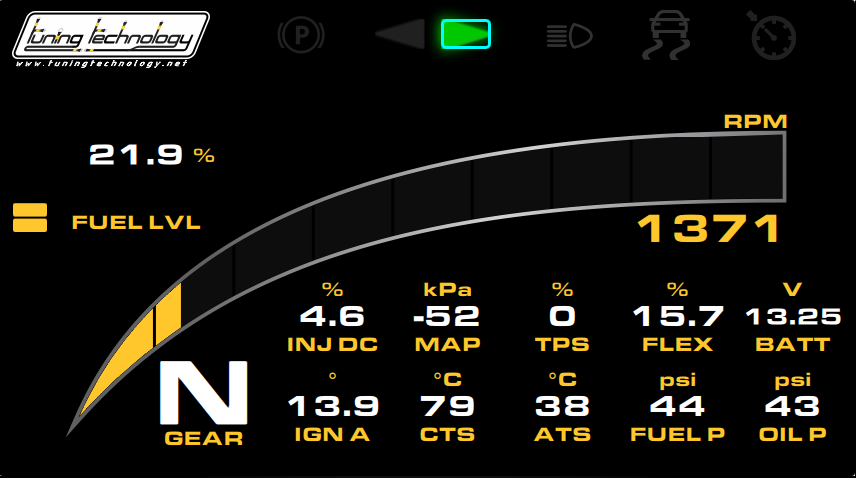Click the V unit above battery value
The height and width of the screenshot is (478, 856).
pos(793,289)
